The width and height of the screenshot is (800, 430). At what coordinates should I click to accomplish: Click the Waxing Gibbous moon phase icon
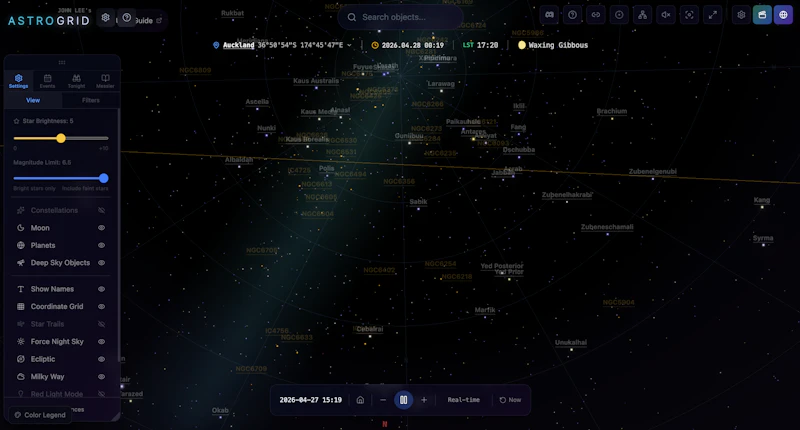(x=521, y=45)
